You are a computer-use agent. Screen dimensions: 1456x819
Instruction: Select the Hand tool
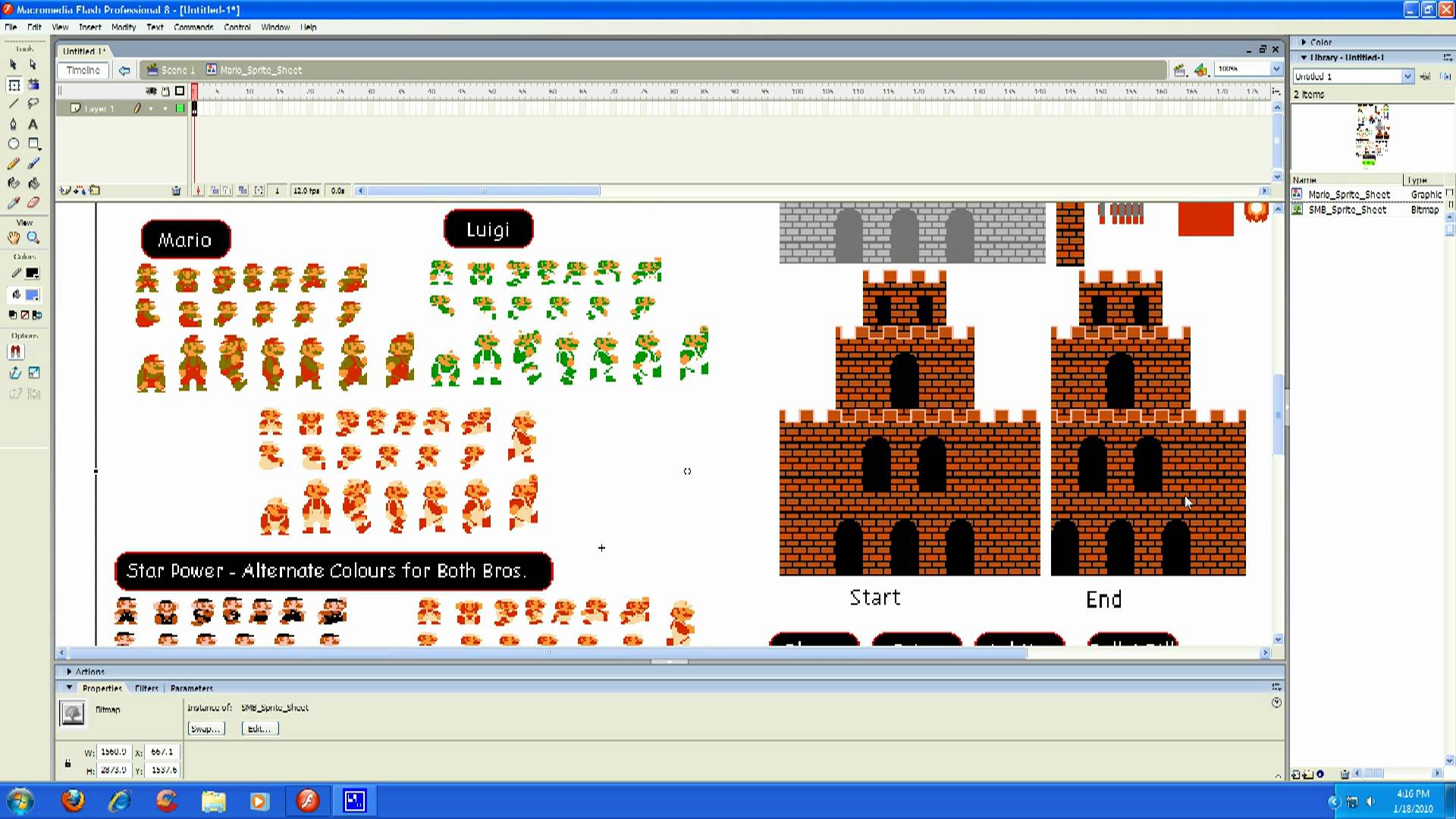point(13,237)
